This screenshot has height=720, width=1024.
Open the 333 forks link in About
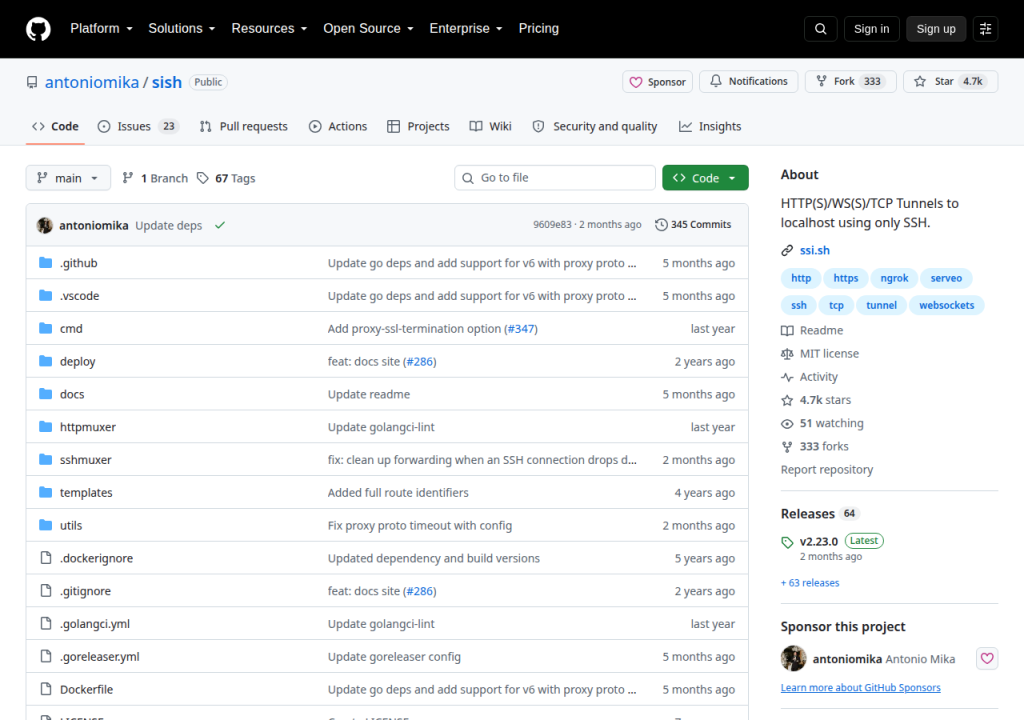[x=814, y=446]
